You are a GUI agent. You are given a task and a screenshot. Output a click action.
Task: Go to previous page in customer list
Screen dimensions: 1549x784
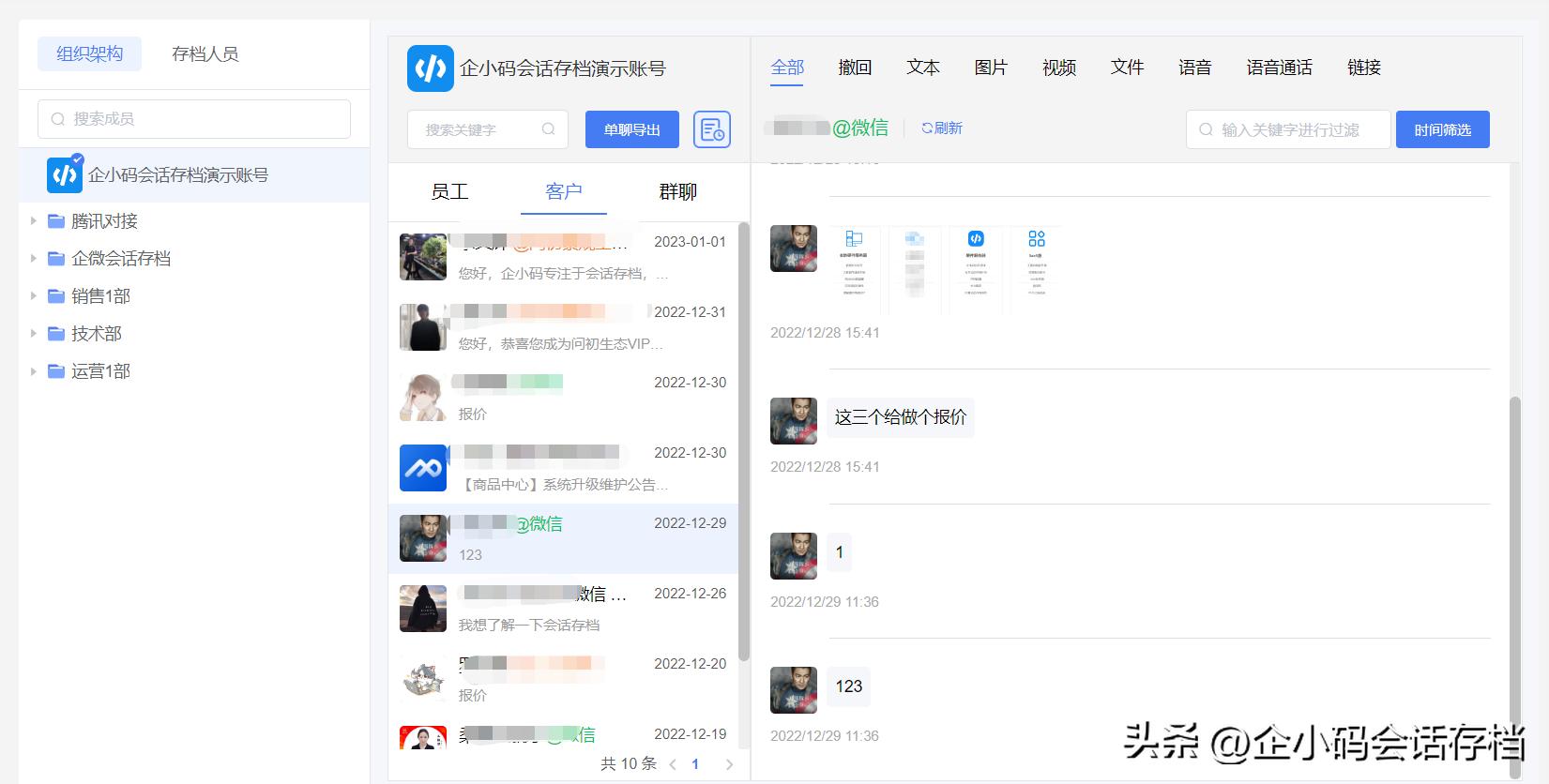coord(673,764)
